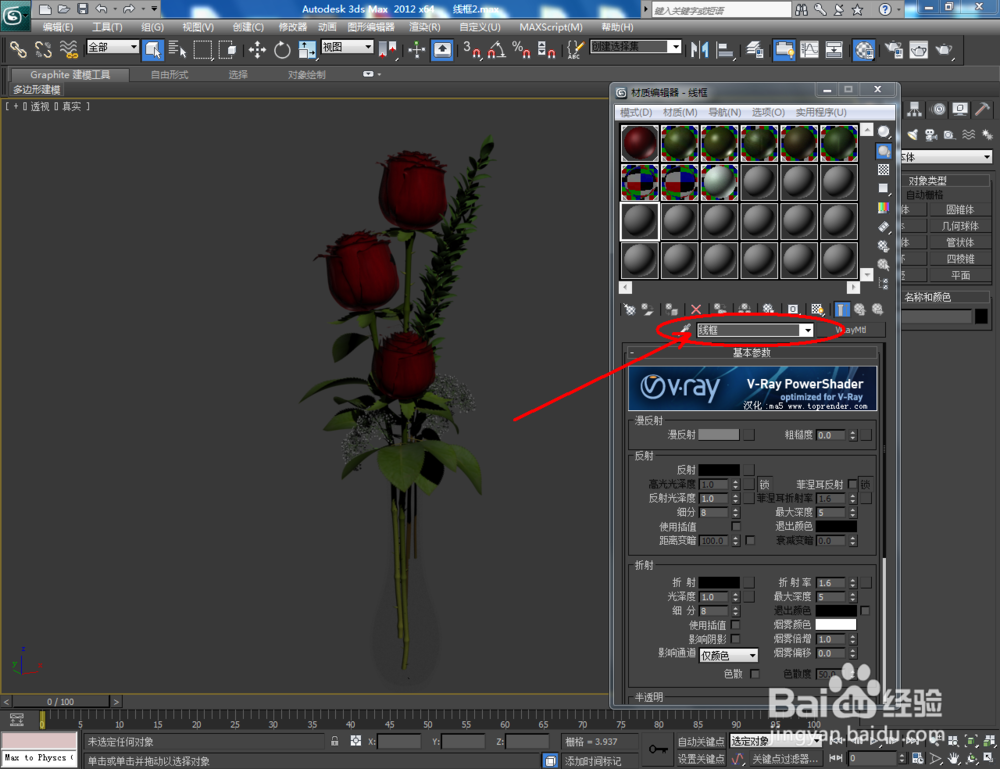Open Create tab hammer icon in command panel

pos(982,109)
